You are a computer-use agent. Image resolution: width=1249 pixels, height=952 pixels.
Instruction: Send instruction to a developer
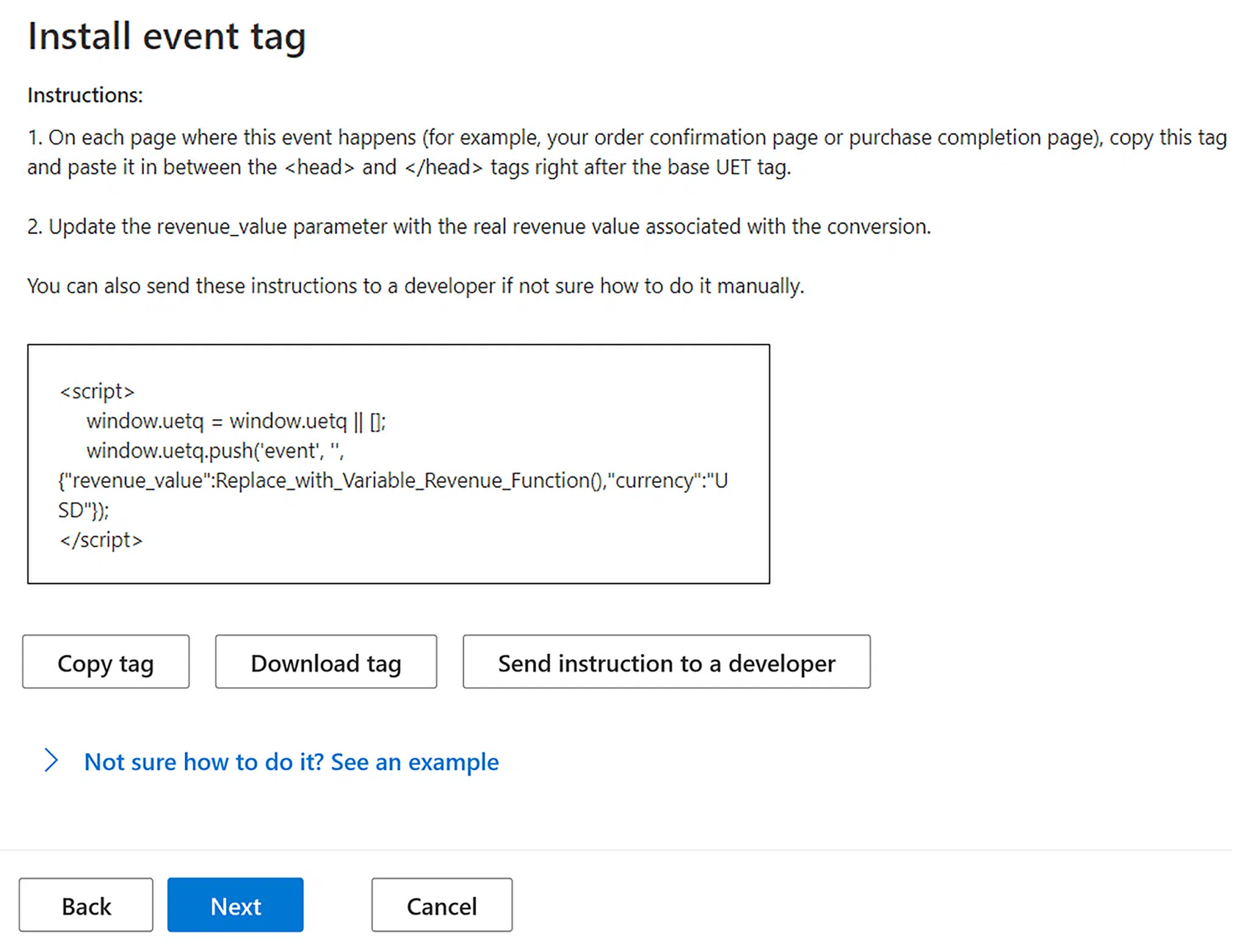pyautogui.click(x=667, y=662)
